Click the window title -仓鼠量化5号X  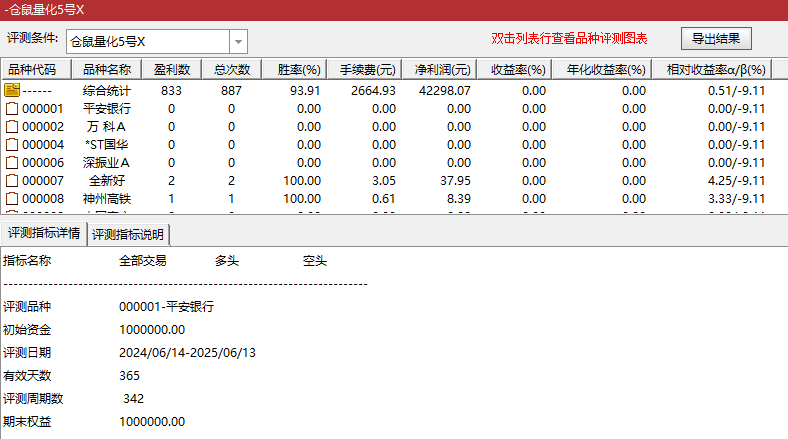point(44,10)
